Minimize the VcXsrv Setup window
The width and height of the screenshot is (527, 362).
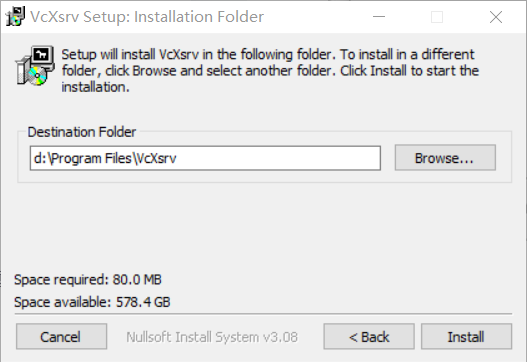379,16
